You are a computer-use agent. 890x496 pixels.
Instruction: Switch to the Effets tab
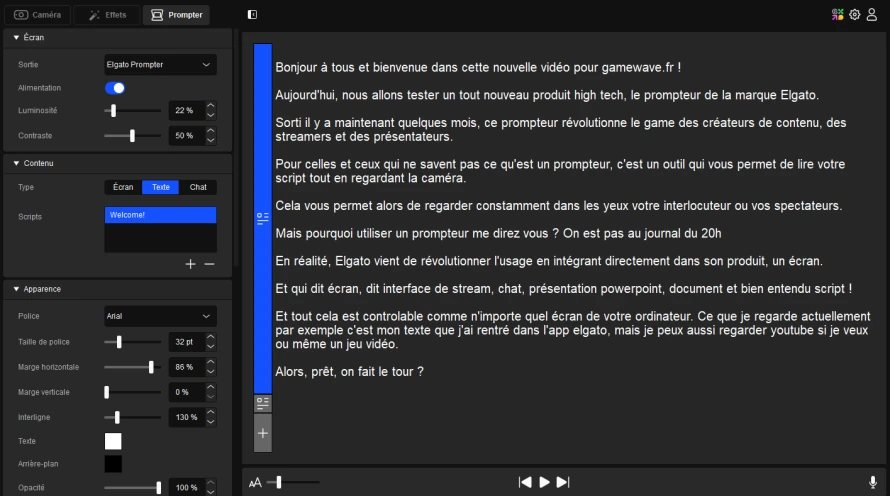click(x=107, y=15)
